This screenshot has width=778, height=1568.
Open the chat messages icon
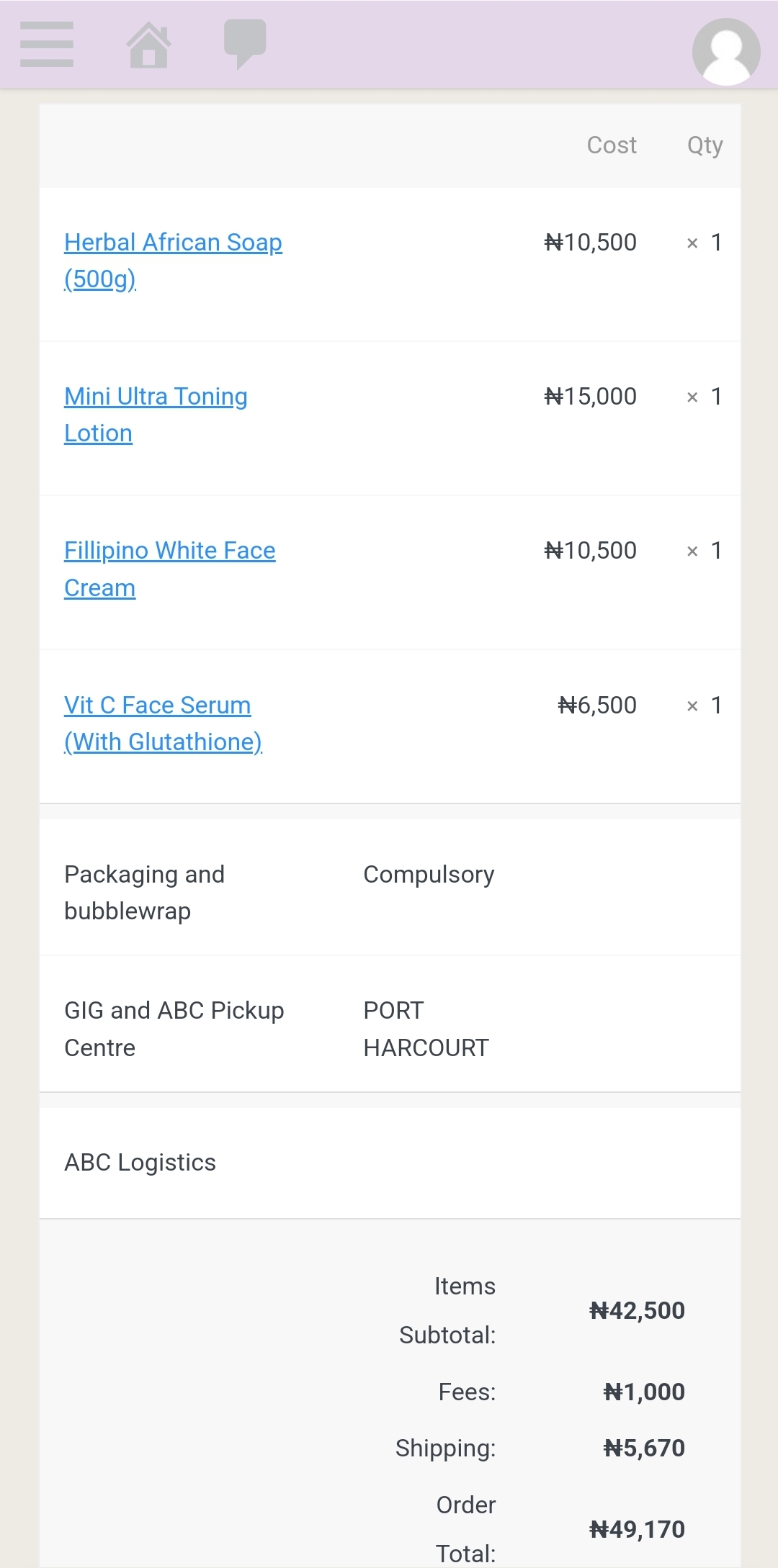245,43
